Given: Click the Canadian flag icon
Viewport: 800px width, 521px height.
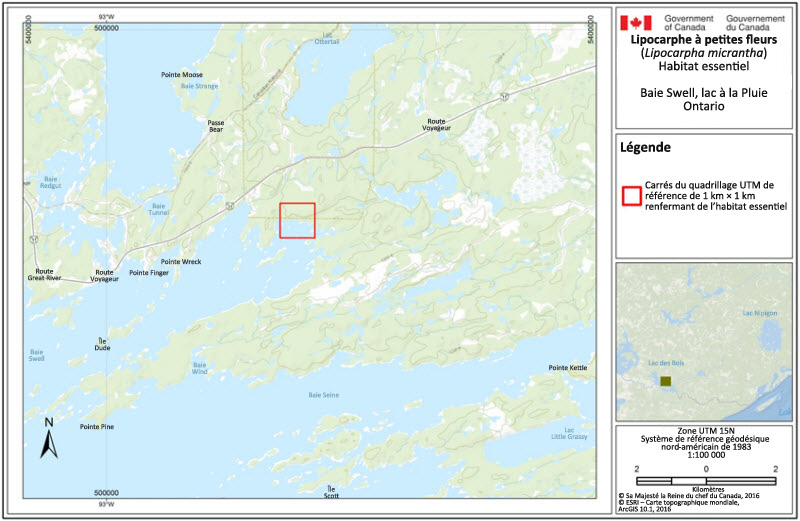Looking at the screenshot, I should 636,22.
